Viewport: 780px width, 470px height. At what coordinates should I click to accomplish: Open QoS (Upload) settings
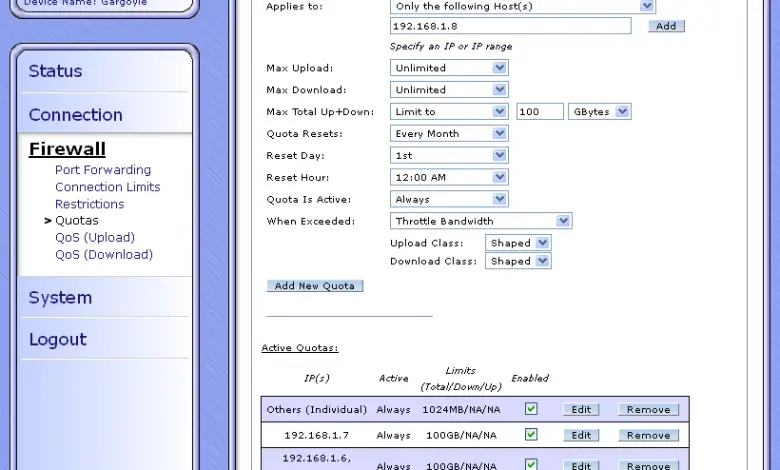95,238
